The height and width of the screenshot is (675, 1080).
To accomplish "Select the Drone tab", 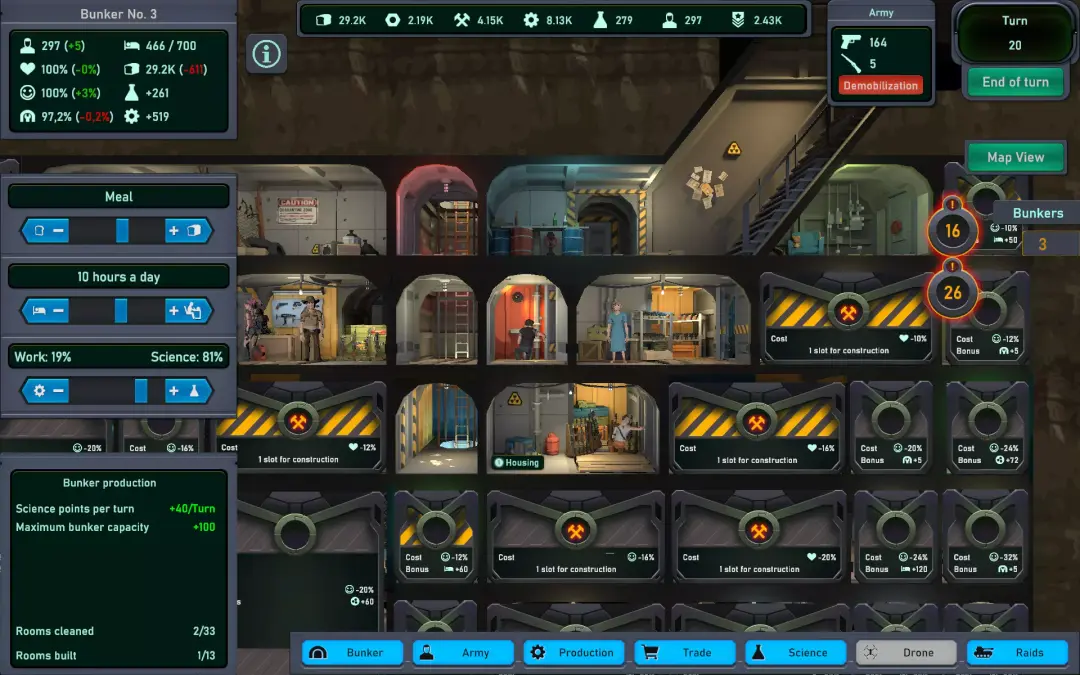I will point(906,652).
